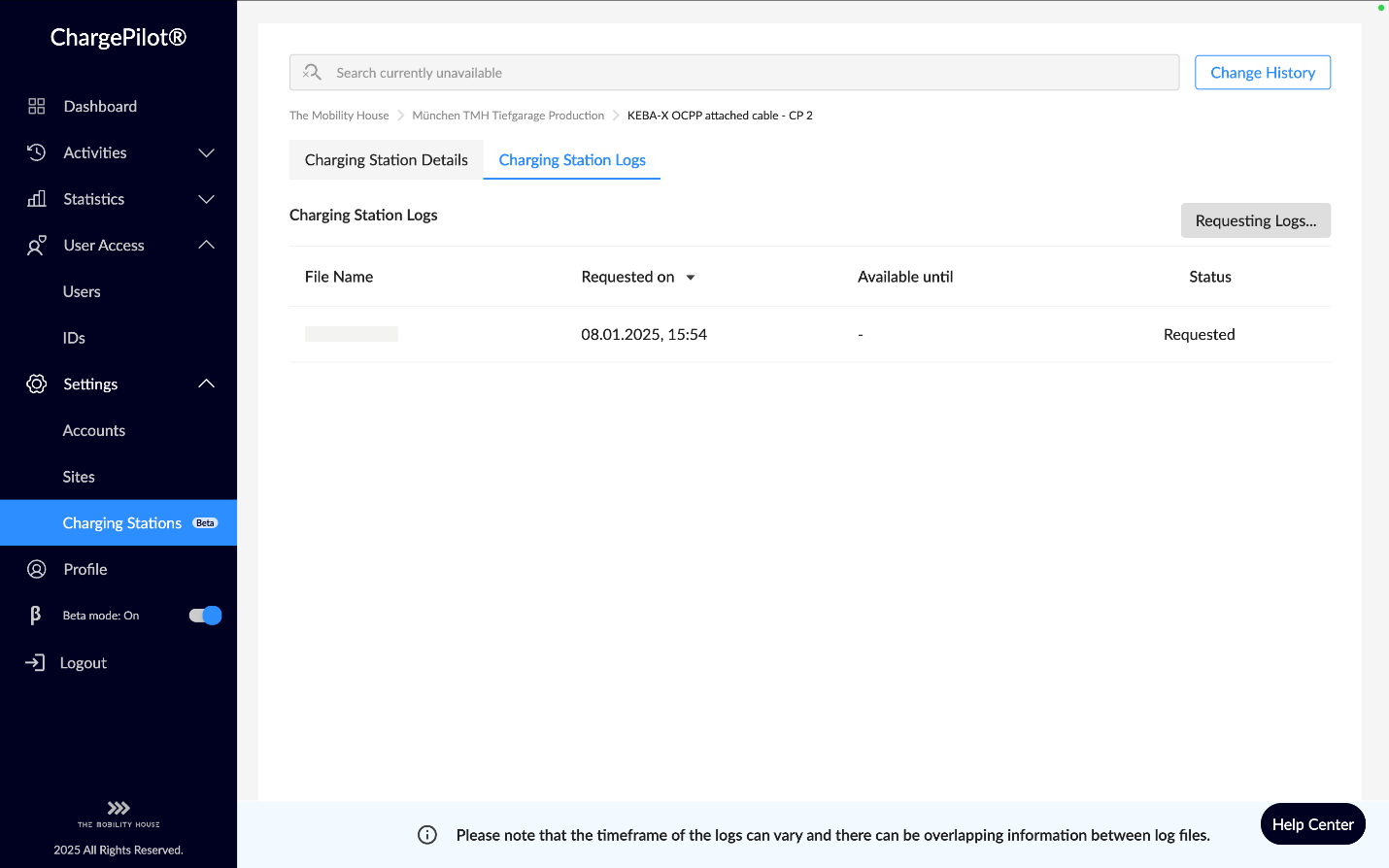
Task: Click the User Access person icon
Action: tap(37, 246)
